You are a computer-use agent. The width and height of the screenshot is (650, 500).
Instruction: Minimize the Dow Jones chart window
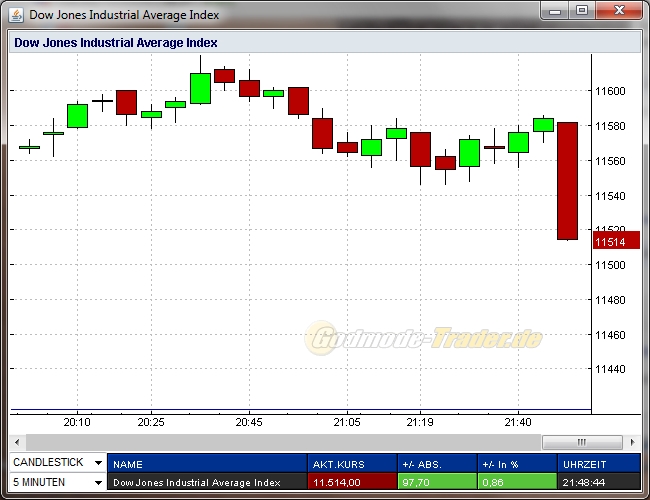coord(555,11)
